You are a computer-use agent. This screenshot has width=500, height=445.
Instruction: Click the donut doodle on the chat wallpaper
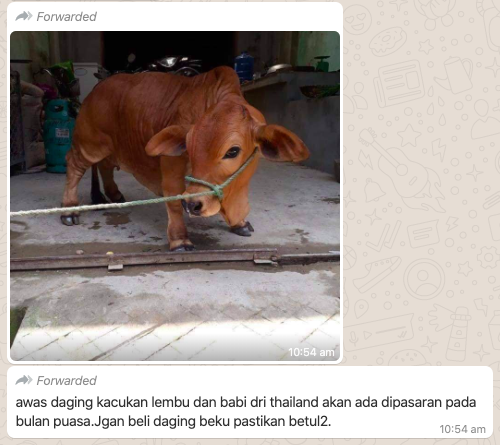click(x=388, y=42)
